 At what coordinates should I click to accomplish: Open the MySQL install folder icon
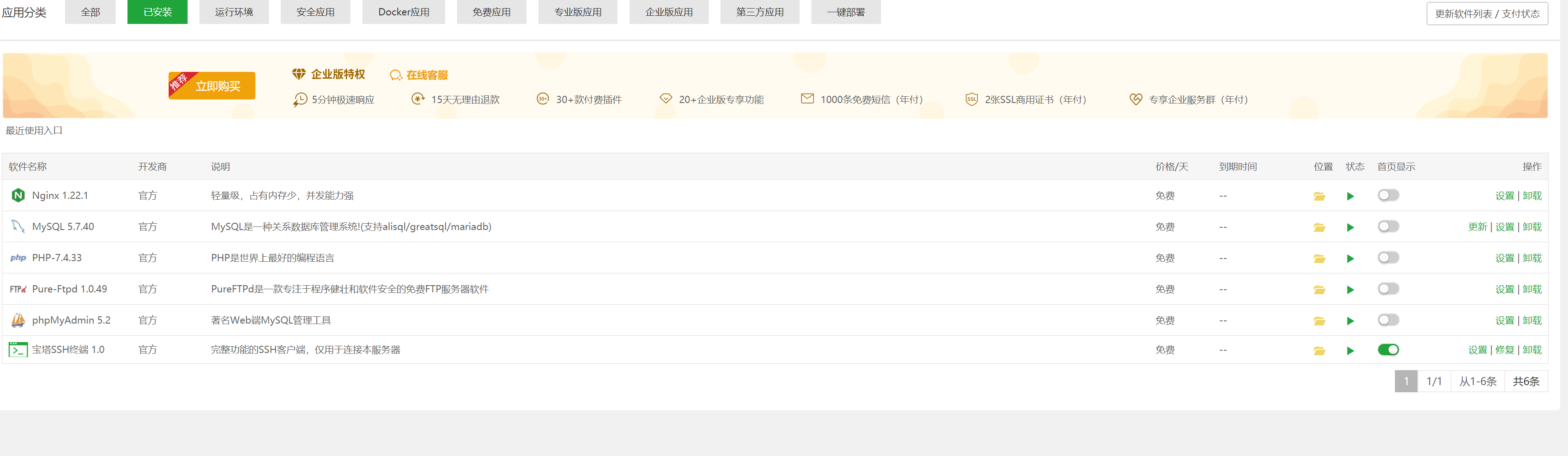[1319, 227]
